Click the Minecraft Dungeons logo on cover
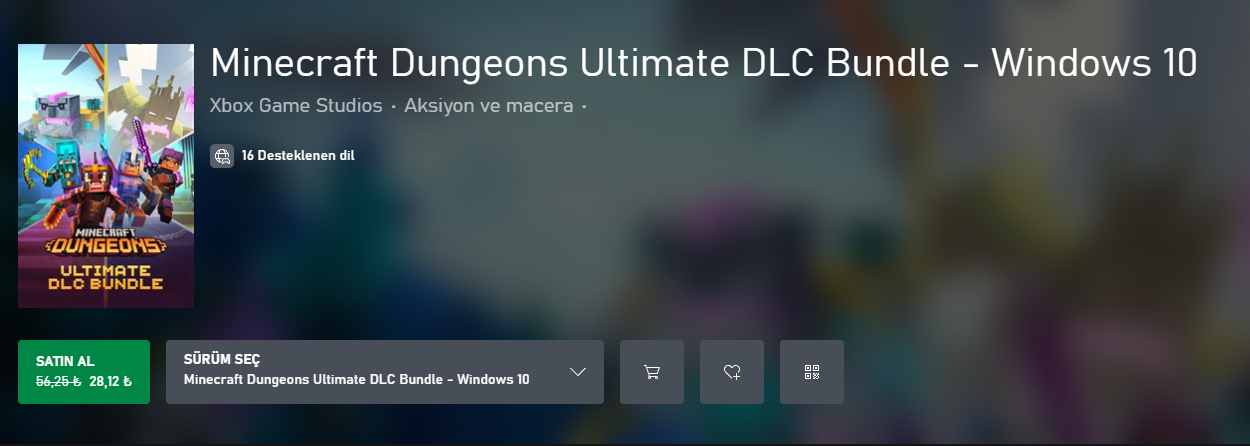The width and height of the screenshot is (1250, 446). (x=106, y=240)
